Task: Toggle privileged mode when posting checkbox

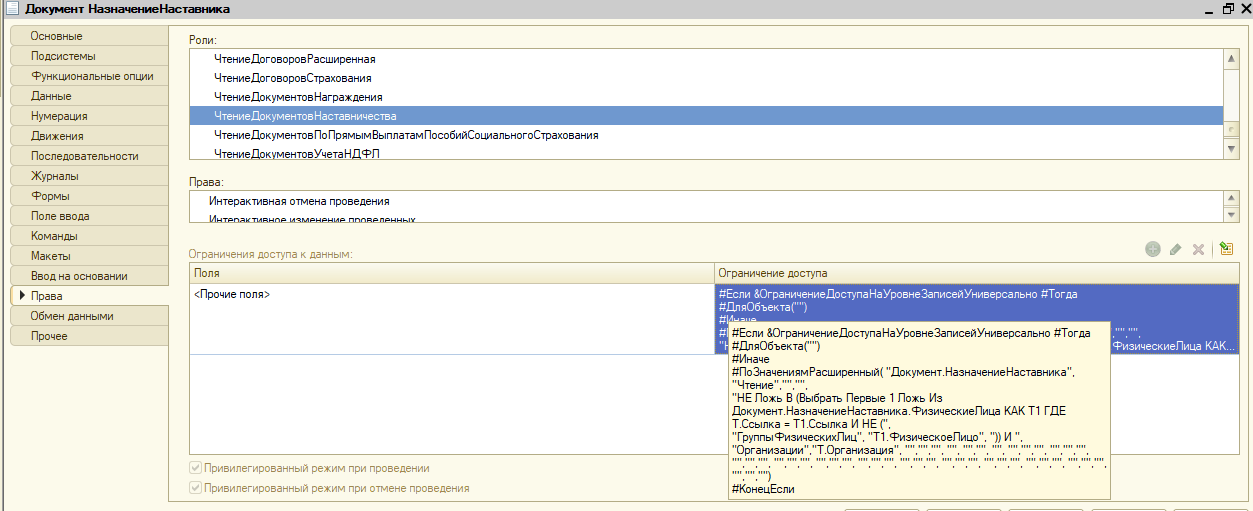Action: [x=196, y=468]
